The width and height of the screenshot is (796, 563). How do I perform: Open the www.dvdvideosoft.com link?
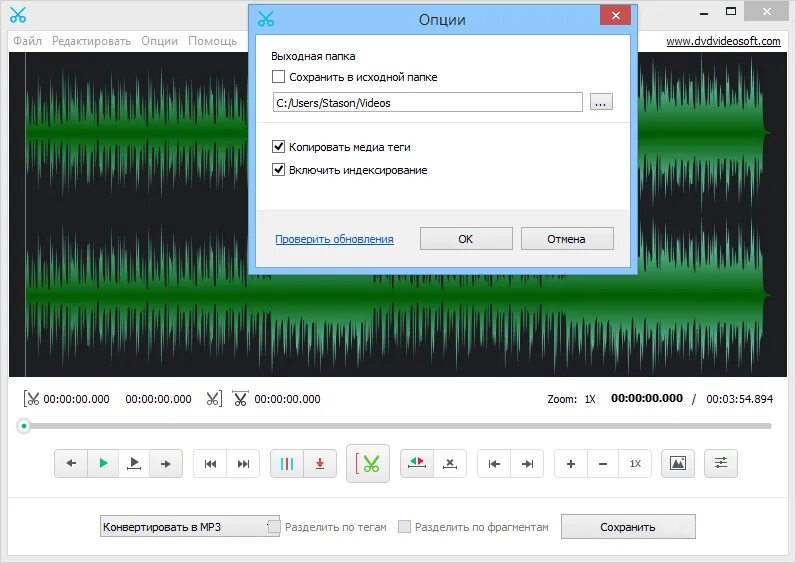point(723,41)
